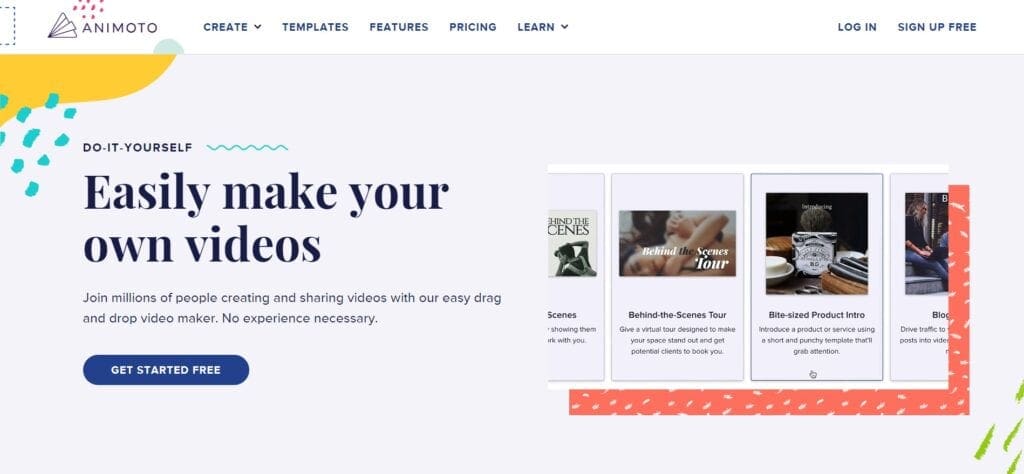
Task: Click the Easily make your own videos heading
Action: coord(266,218)
